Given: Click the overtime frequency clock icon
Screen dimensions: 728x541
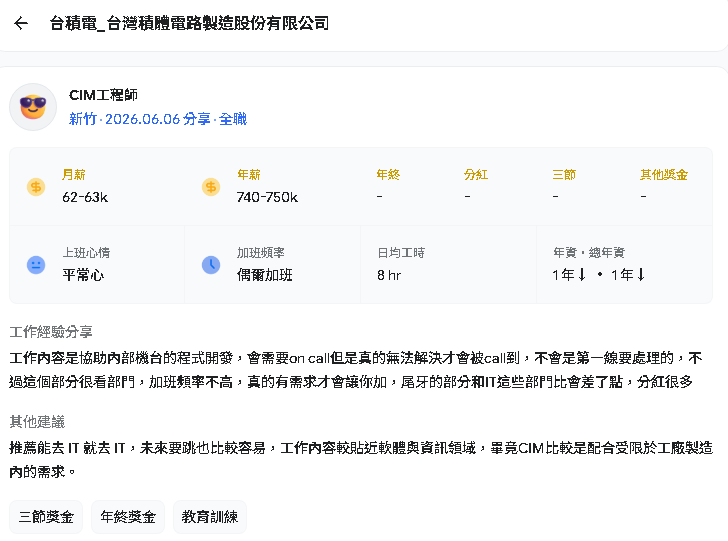Looking at the screenshot, I should tap(211, 265).
